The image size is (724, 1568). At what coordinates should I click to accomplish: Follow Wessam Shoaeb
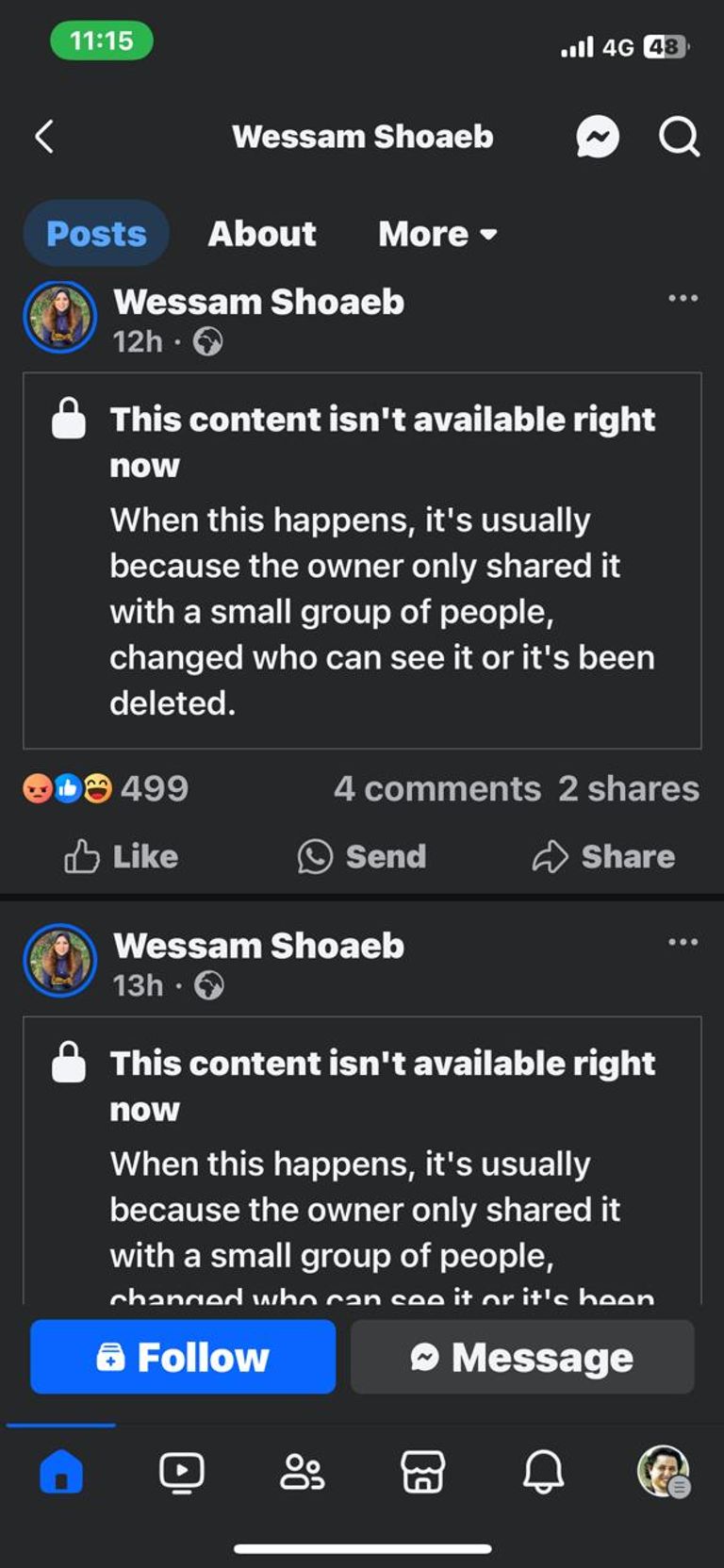[183, 1357]
